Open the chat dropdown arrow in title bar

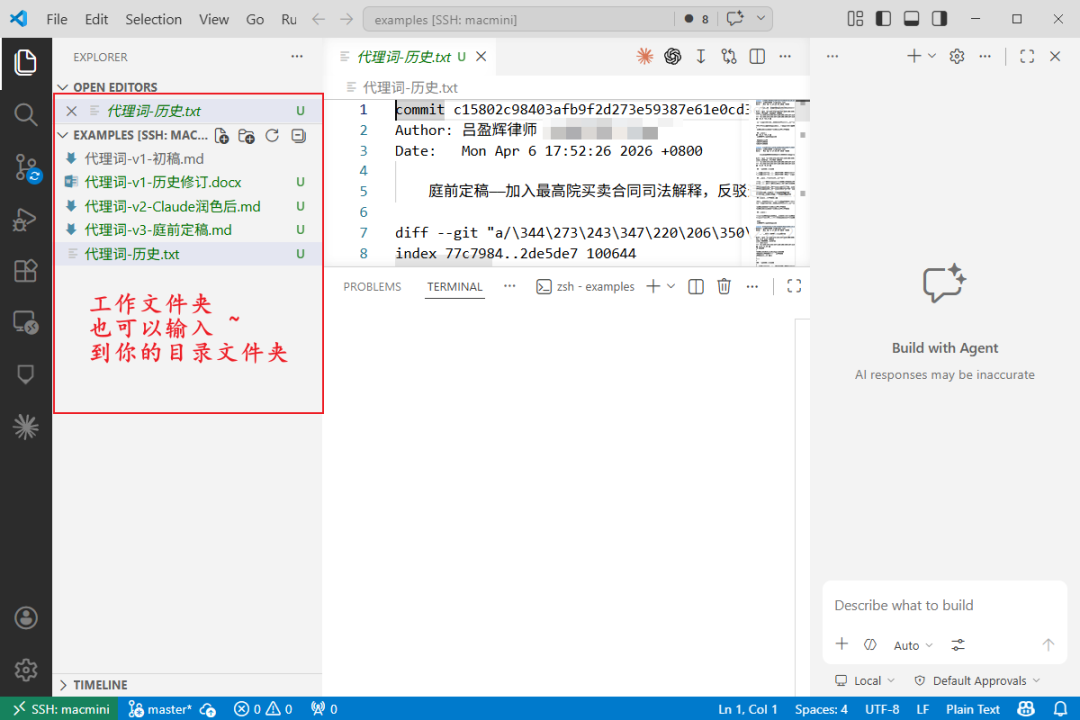760,19
